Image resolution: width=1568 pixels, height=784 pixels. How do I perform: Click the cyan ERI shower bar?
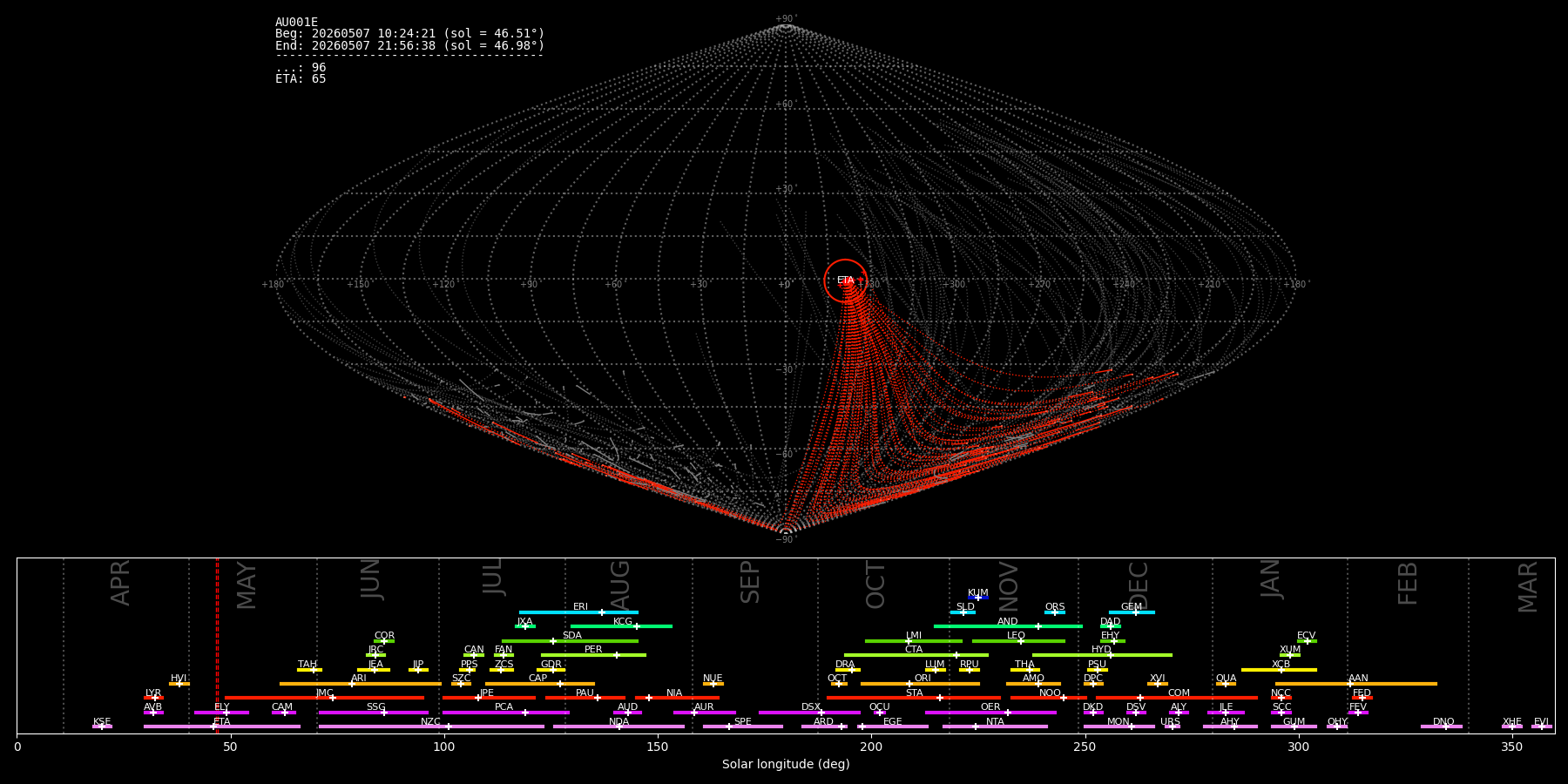point(578,612)
